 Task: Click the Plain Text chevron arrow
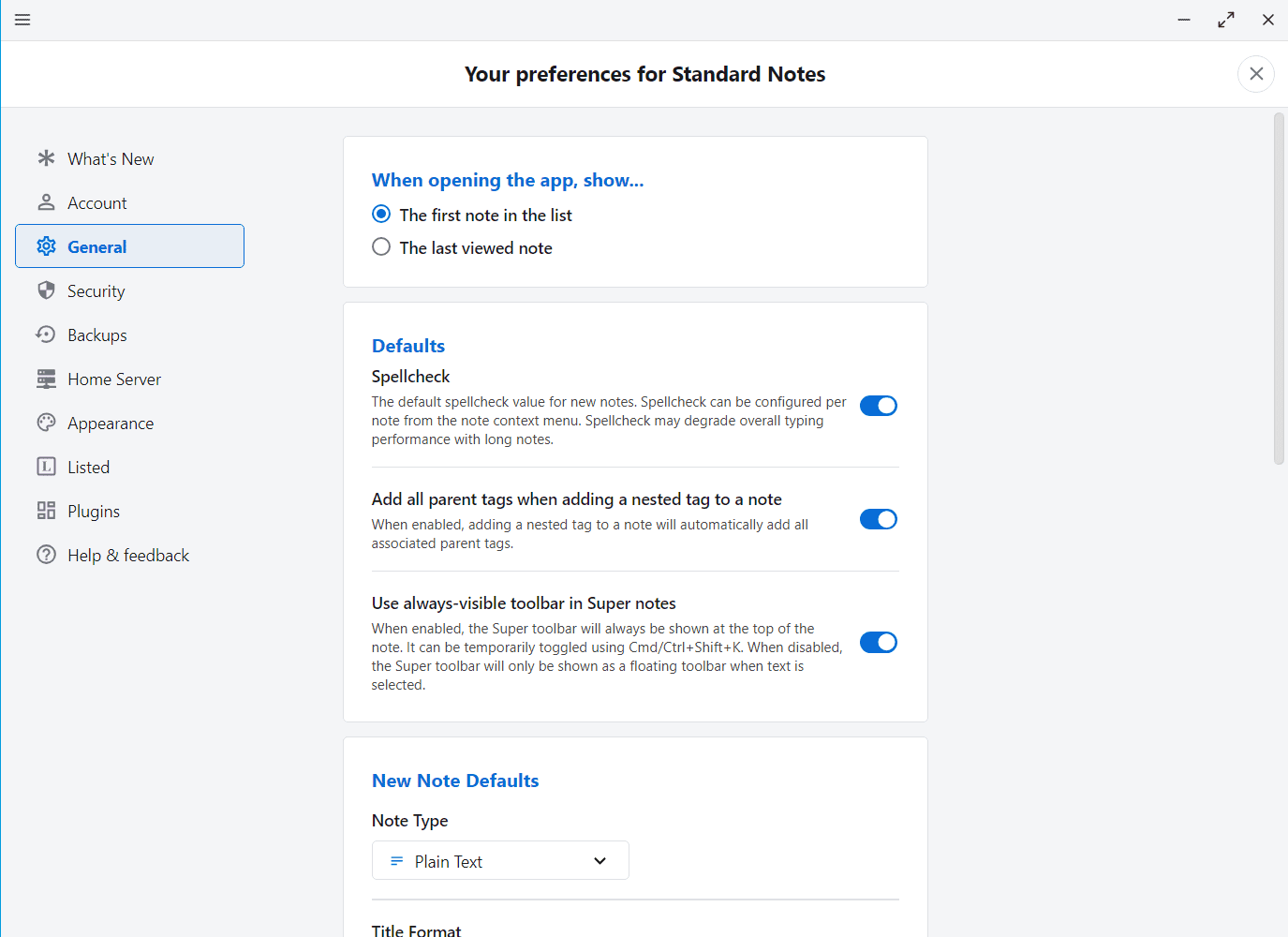(x=600, y=861)
